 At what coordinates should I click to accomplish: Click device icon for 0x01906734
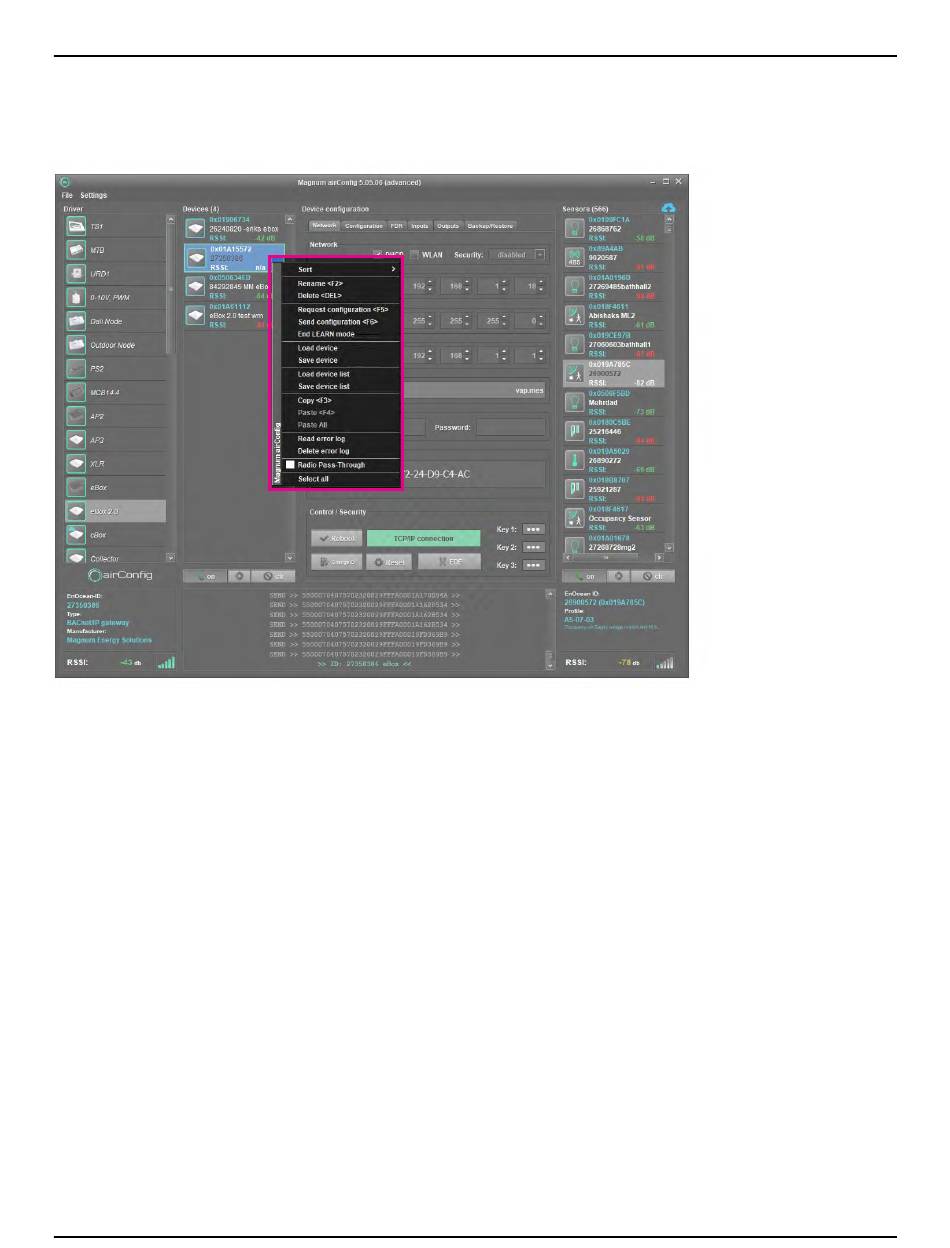pyautogui.click(x=196, y=228)
